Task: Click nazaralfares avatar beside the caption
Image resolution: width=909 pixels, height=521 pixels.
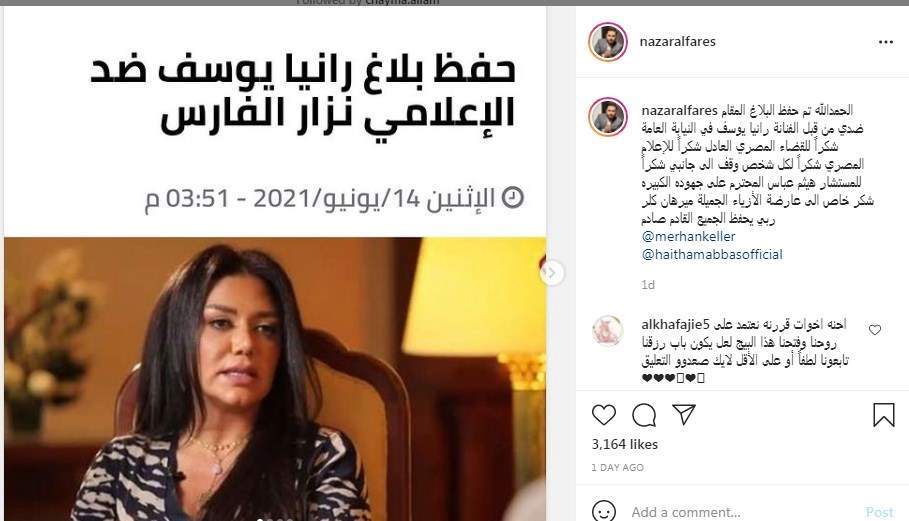Action: [x=608, y=116]
